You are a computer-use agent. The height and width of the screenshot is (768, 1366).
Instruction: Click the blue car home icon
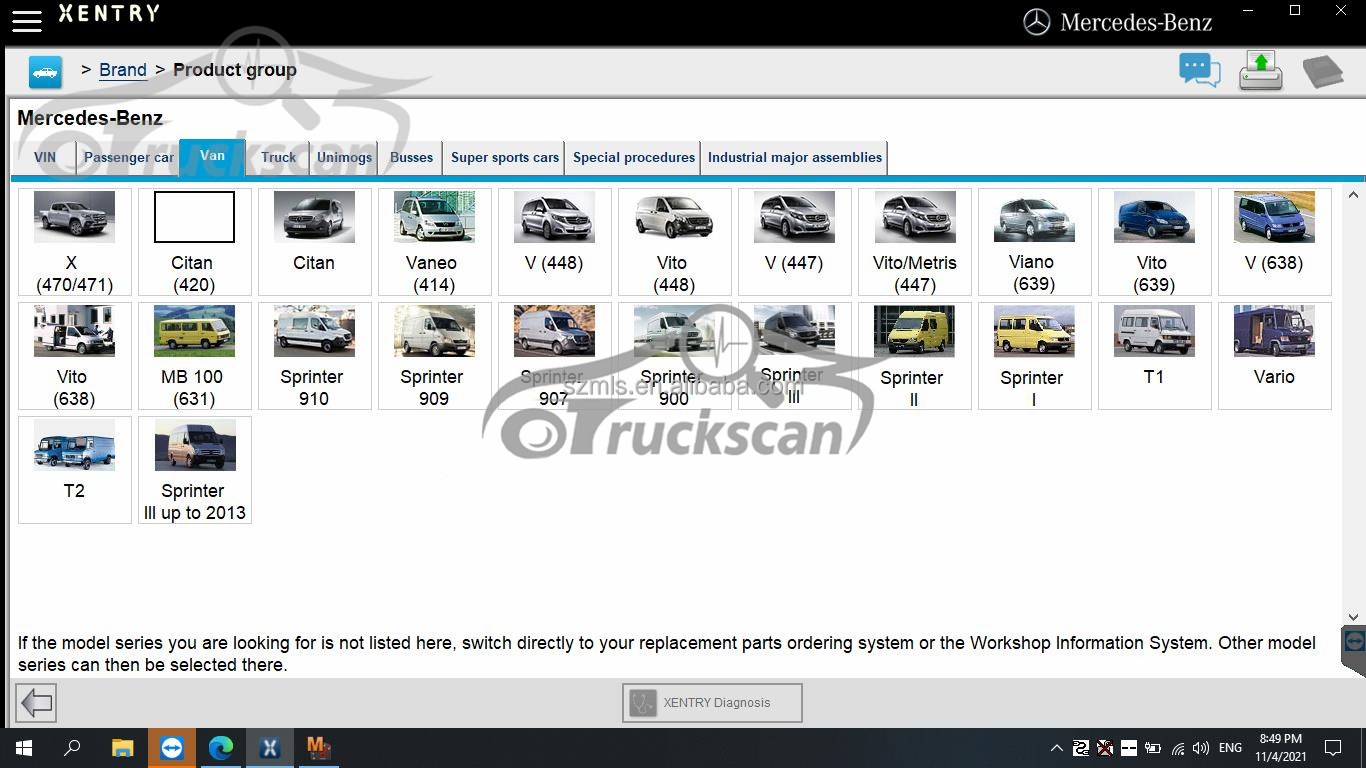(x=45, y=72)
